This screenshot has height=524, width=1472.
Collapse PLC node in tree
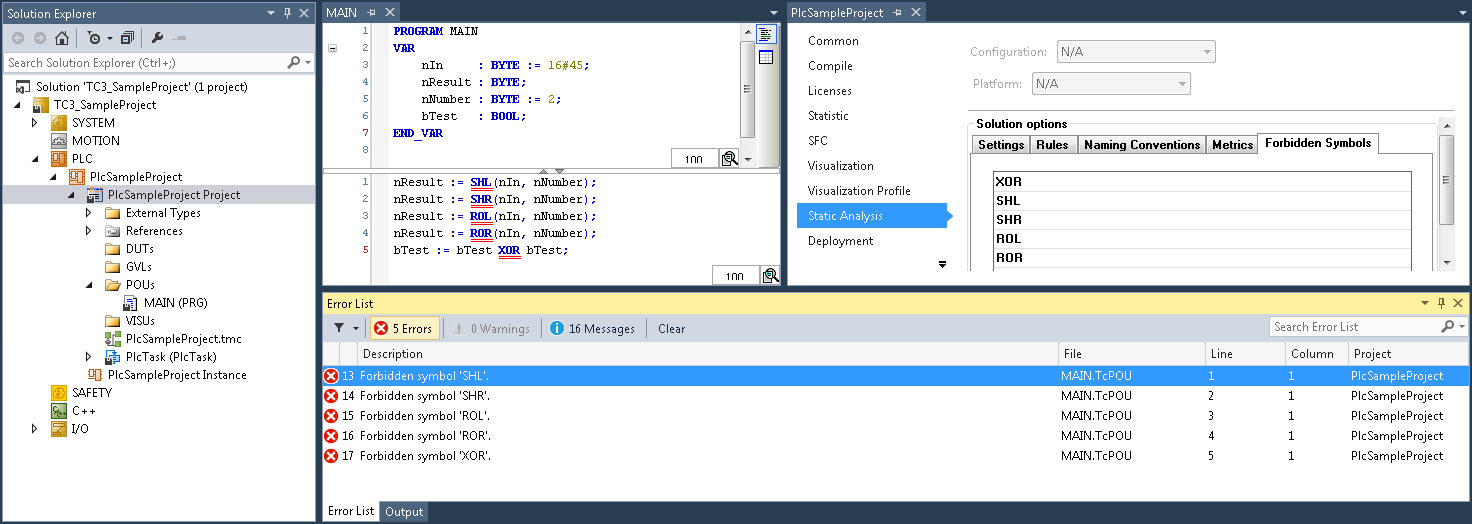click(34, 159)
